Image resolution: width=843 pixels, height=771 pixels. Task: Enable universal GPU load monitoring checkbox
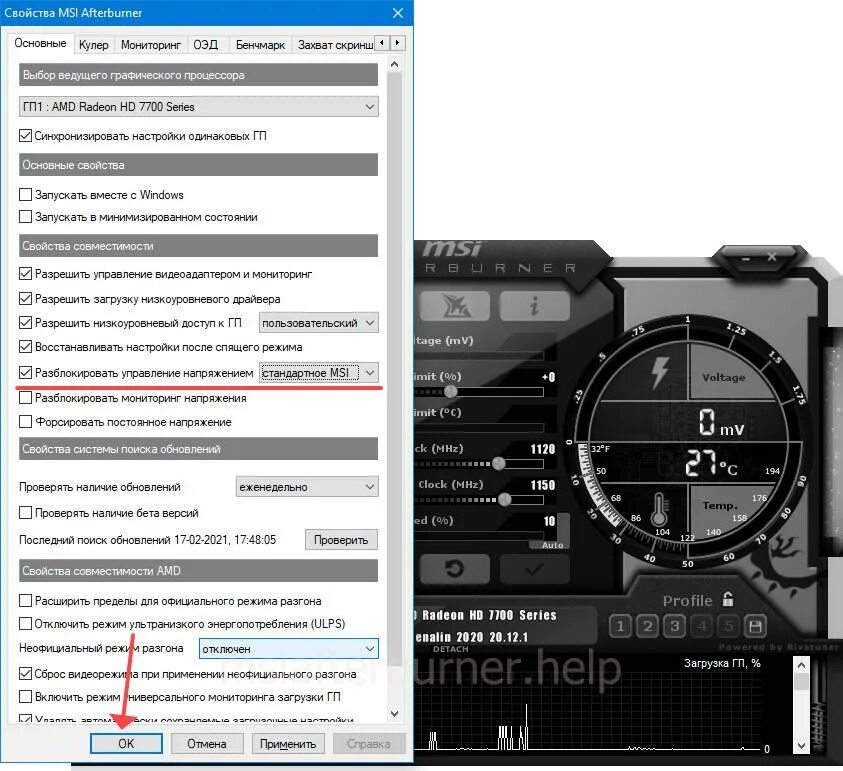pos(25,696)
